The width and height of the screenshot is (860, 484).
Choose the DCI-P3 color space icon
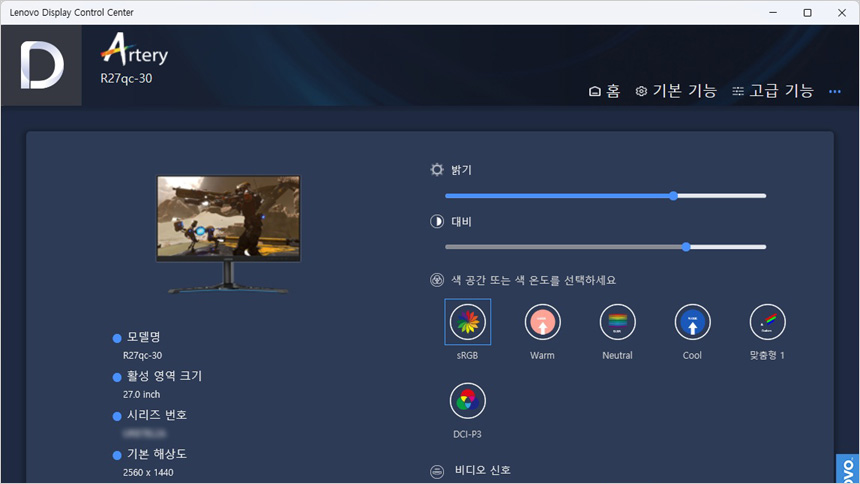coord(467,401)
